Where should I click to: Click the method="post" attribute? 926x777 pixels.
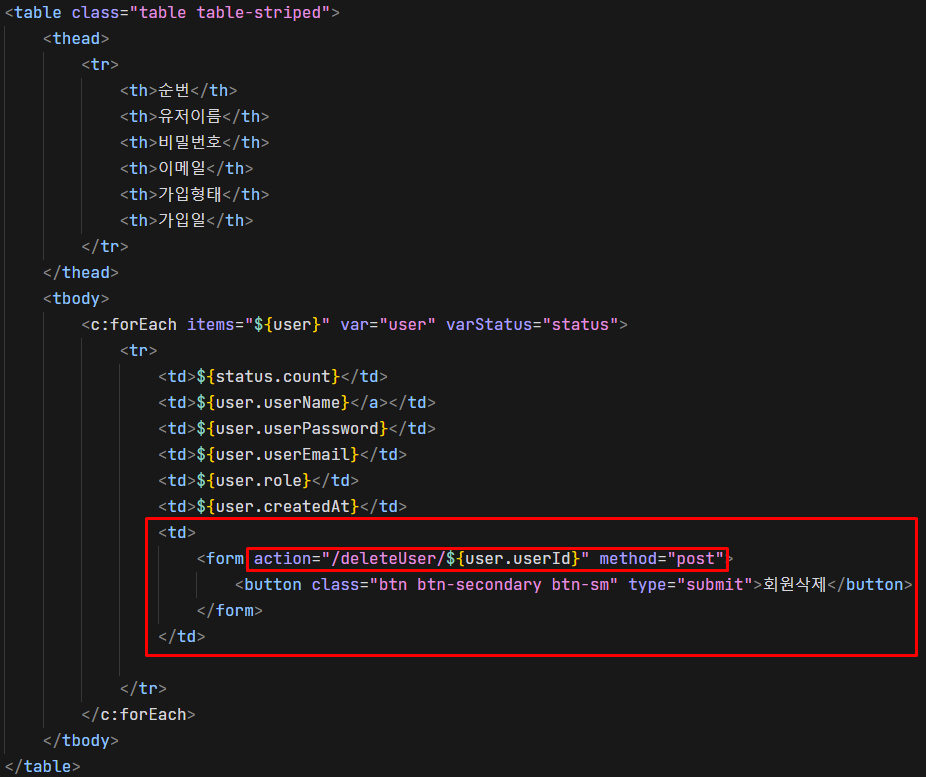[661, 558]
